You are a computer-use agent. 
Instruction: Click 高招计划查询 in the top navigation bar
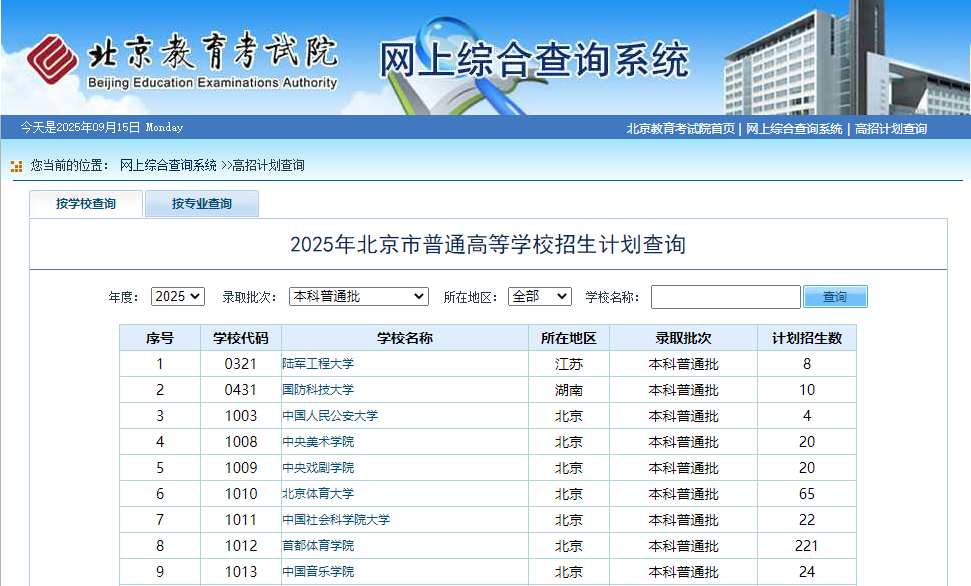(890, 128)
